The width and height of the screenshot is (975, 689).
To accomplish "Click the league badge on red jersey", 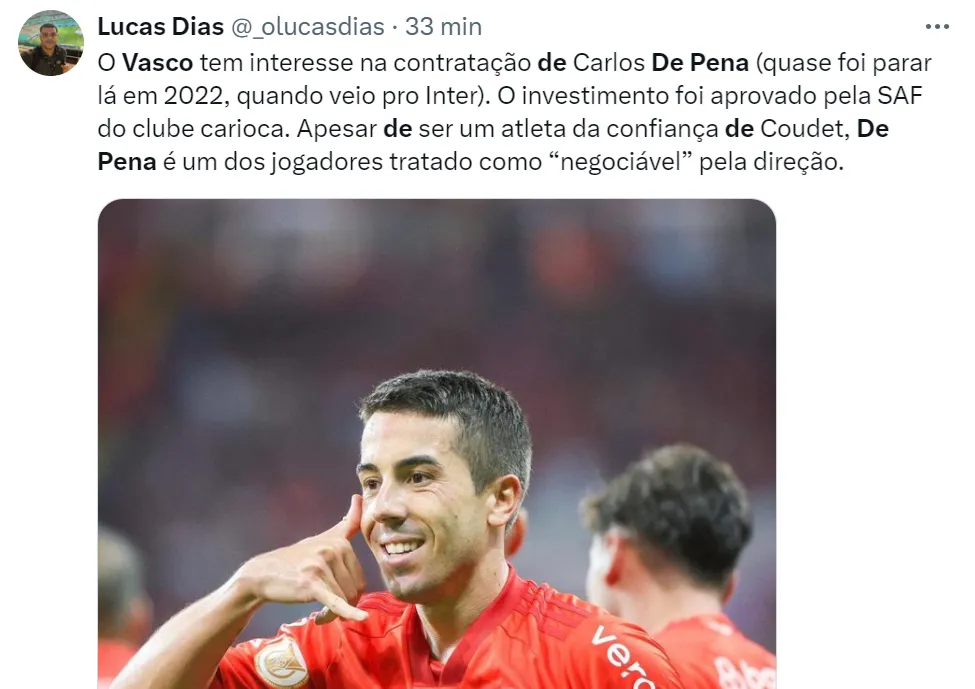I will [x=284, y=663].
